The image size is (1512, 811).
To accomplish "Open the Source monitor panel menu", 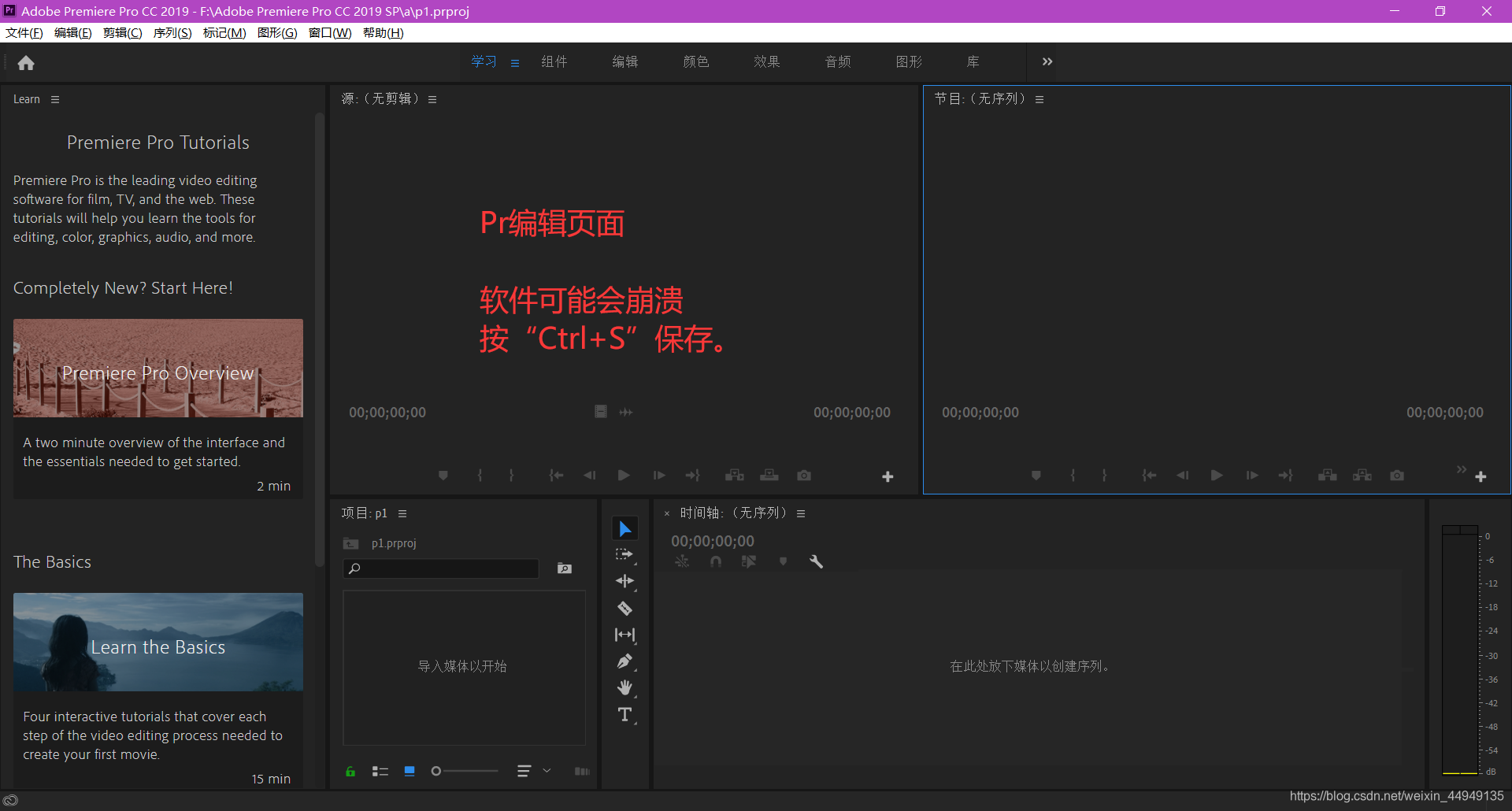I will tap(432, 100).
